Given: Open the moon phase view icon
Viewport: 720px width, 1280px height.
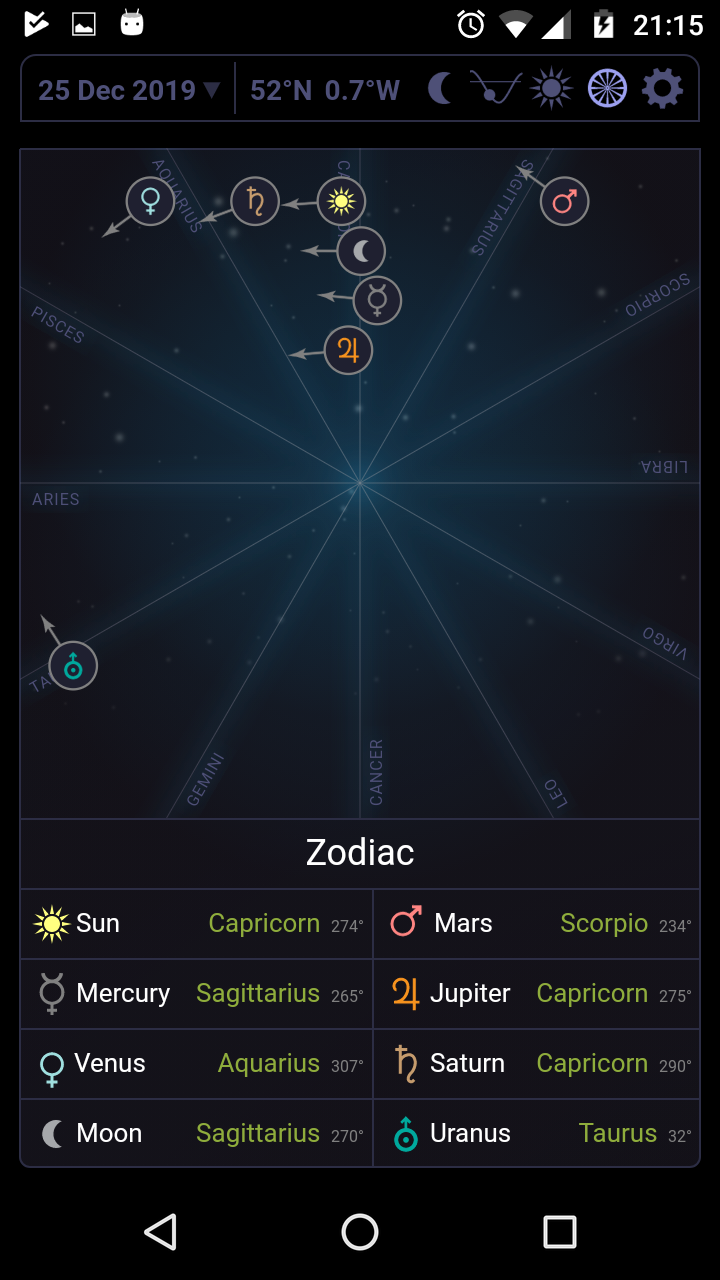Looking at the screenshot, I should (441, 89).
